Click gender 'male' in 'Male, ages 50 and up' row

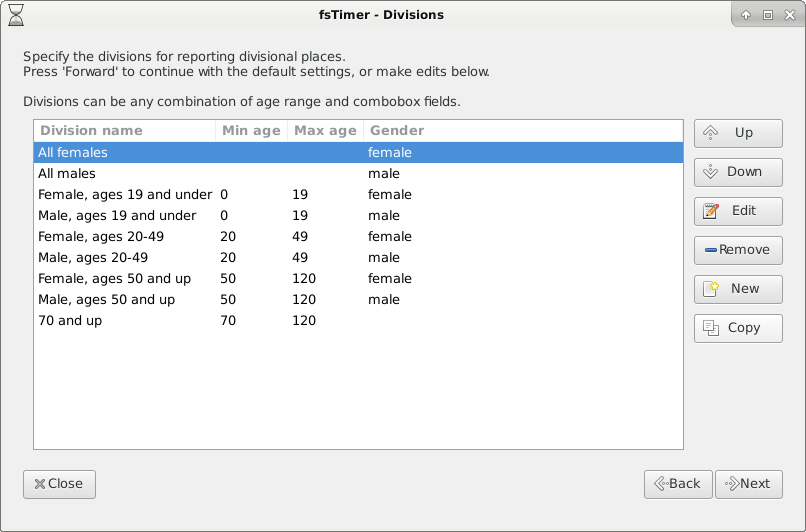coord(384,300)
